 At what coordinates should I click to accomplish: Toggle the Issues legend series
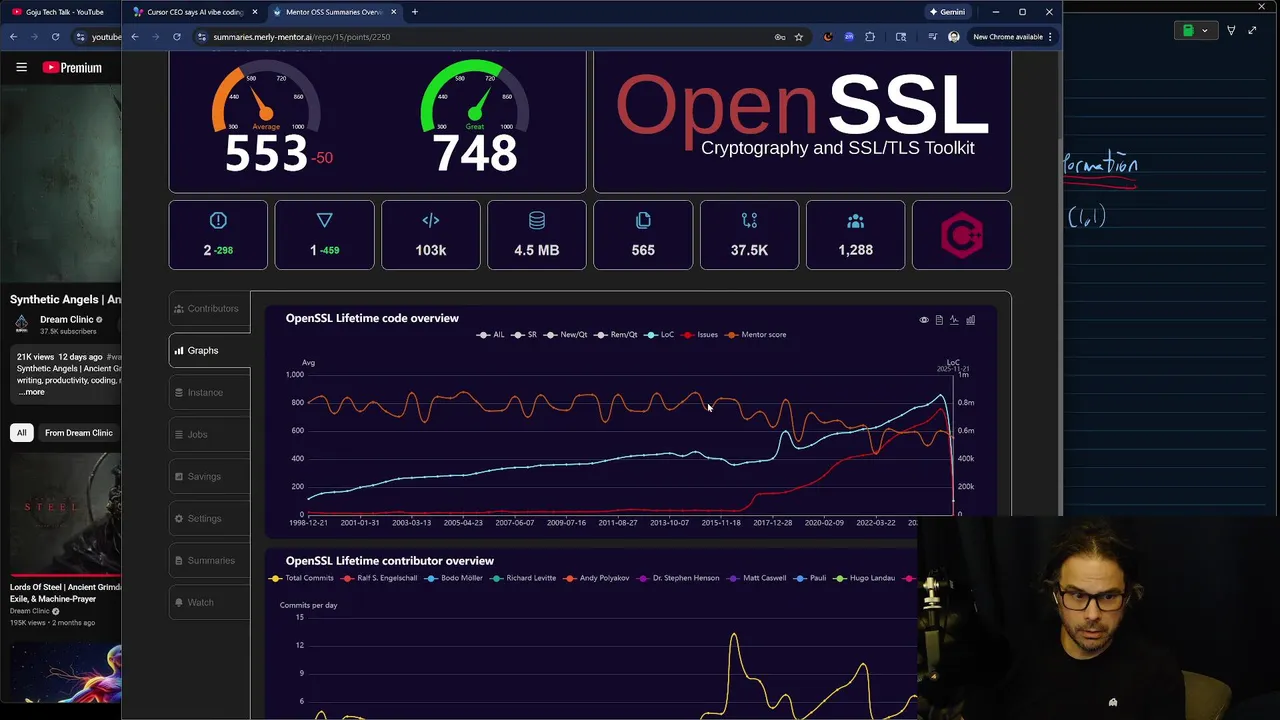tap(700, 335)
